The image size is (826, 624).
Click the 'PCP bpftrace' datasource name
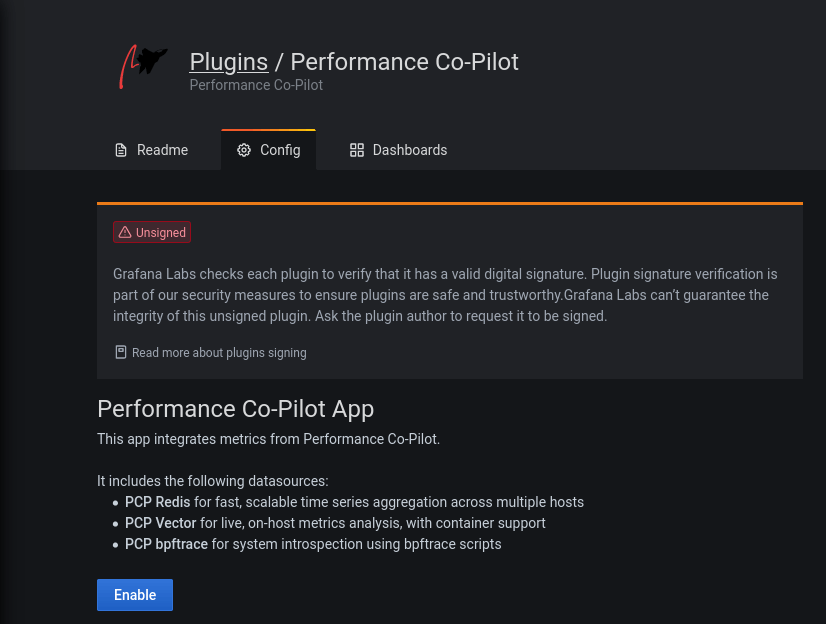point(166,544)
